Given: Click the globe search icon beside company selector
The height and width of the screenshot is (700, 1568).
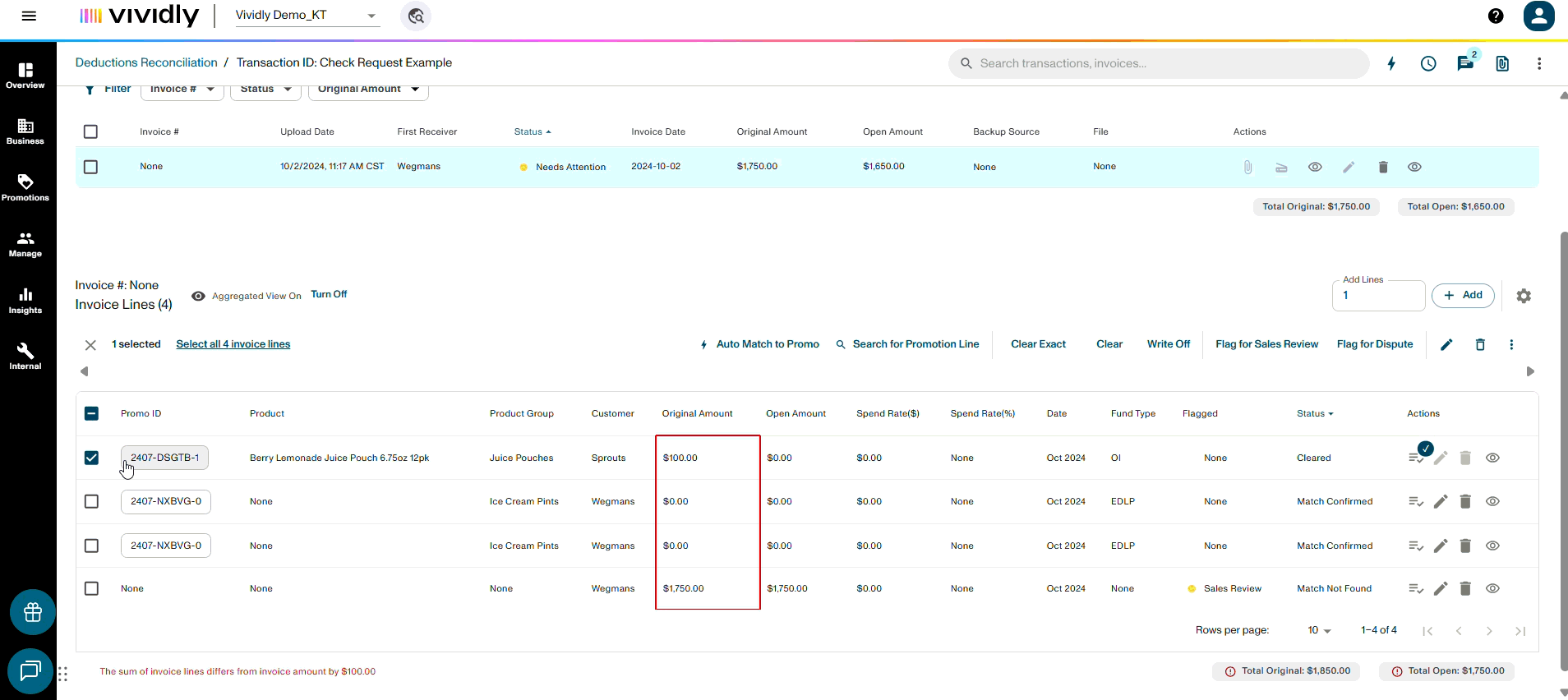Looking at the screenshot, I should point(416,16).
